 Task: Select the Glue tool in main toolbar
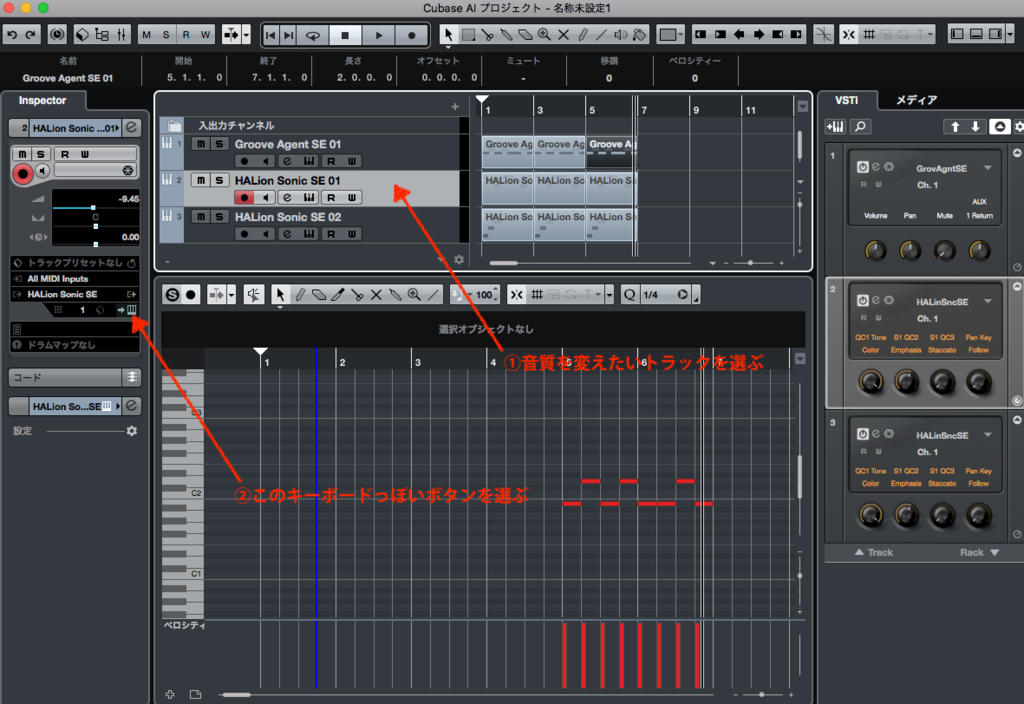tap(506, 35)
